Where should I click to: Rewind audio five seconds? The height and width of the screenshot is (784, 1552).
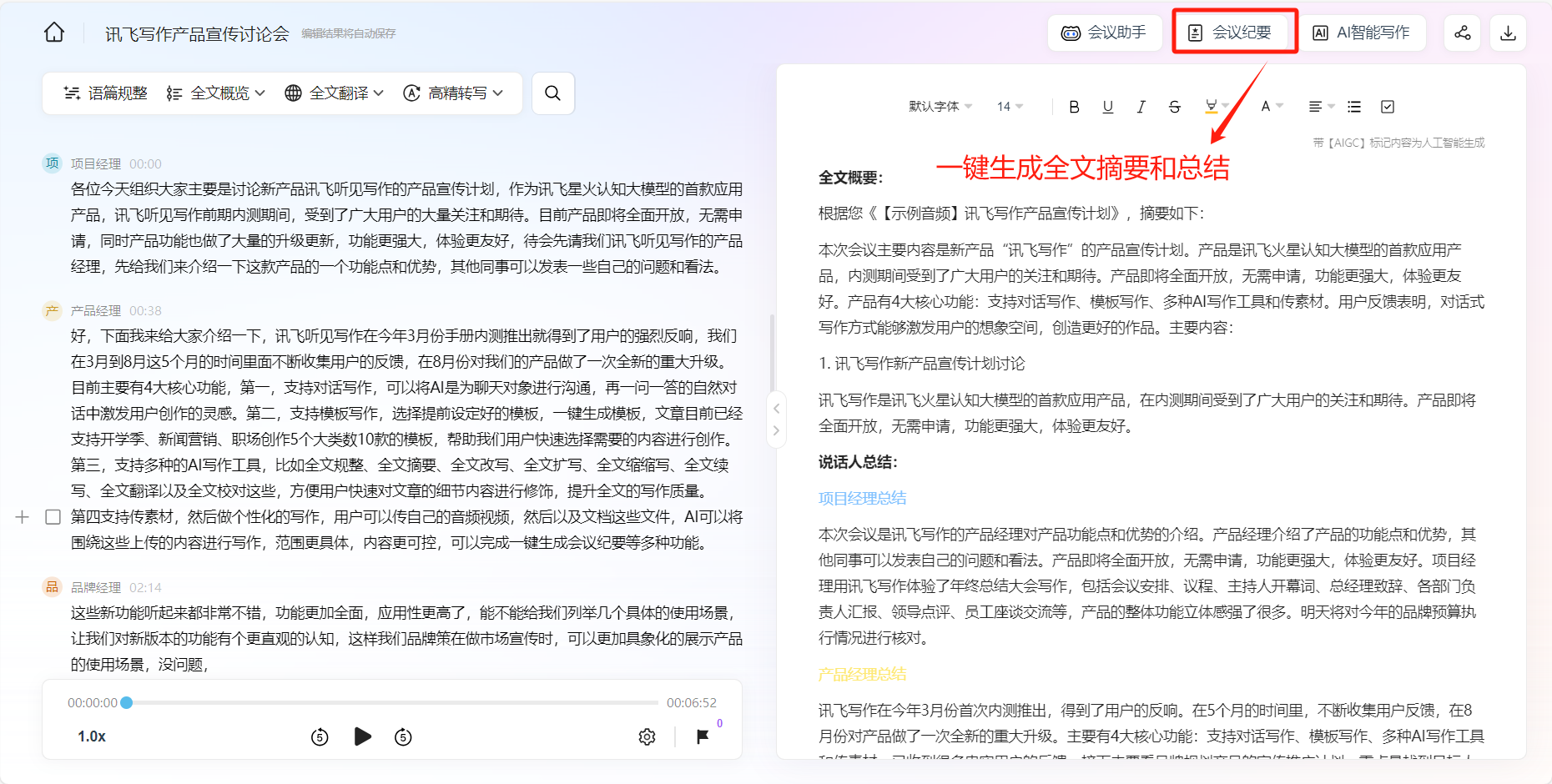click(320, 736)
